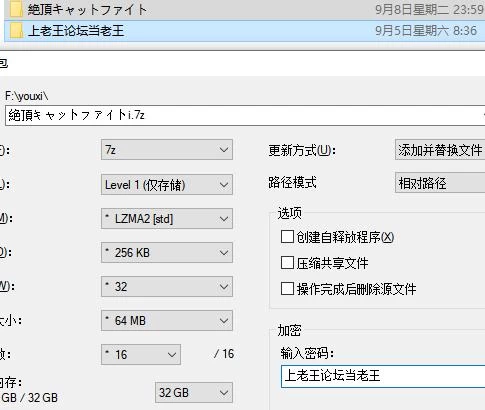Click file name 絶頂キャットファイト in list
Viewport: 485px width, 410px height.
pyautogui.click(x=87, y=9)
